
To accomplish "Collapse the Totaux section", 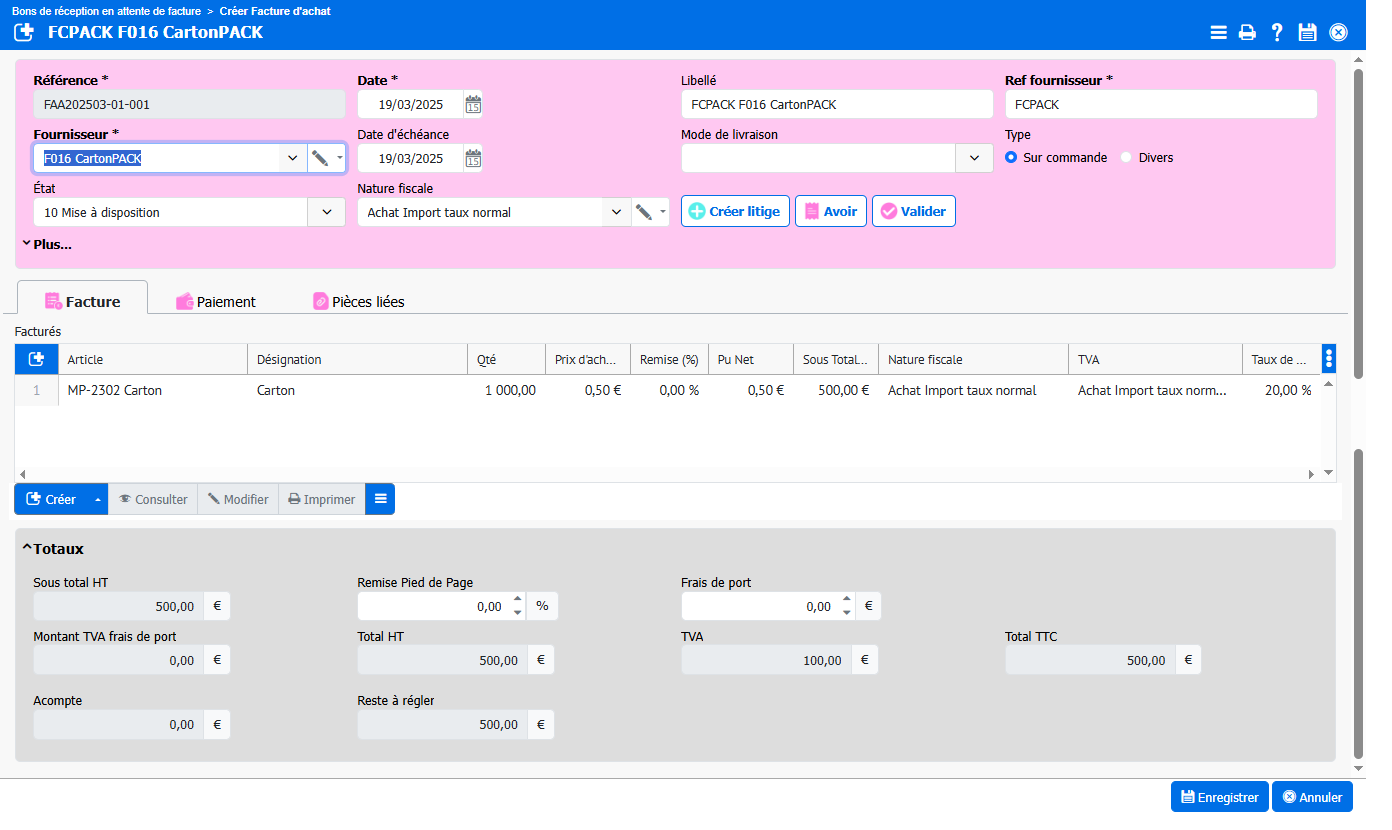I will tap(27, 549).
